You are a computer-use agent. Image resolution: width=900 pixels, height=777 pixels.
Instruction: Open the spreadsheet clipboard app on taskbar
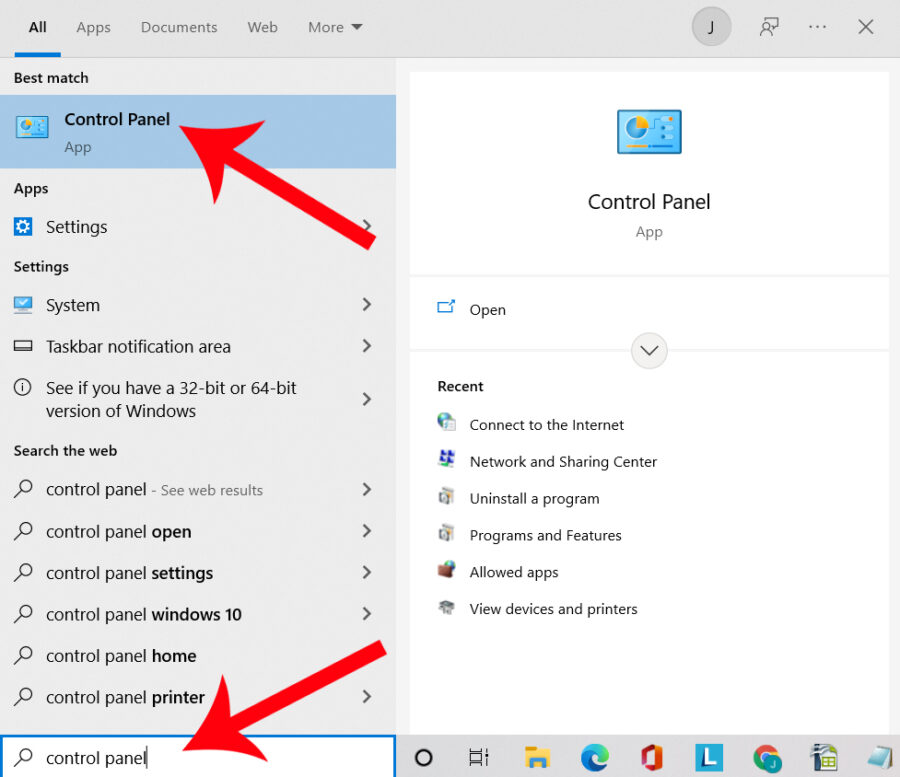point(824,757)
